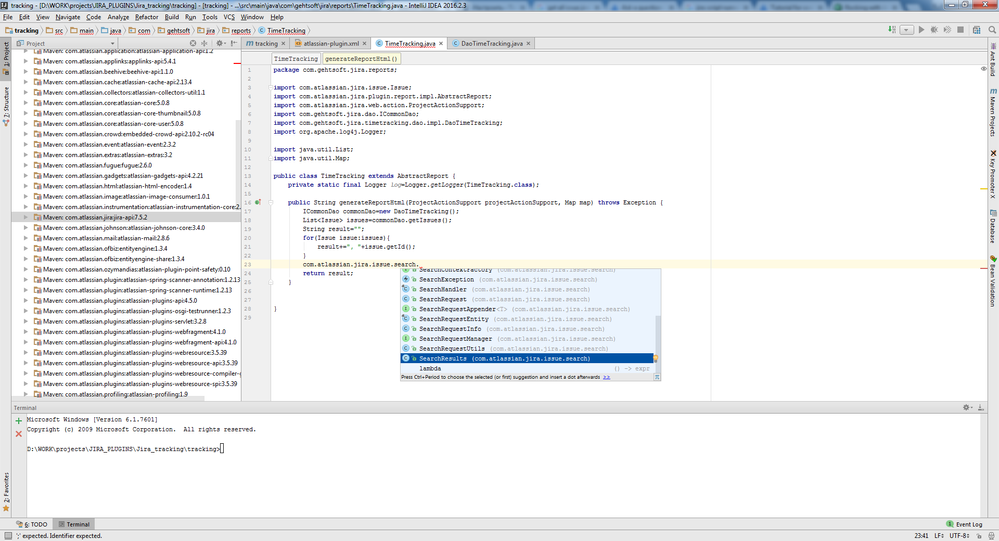
Task: Open the Terminal panel gear settings
Action: click(967, 407)
